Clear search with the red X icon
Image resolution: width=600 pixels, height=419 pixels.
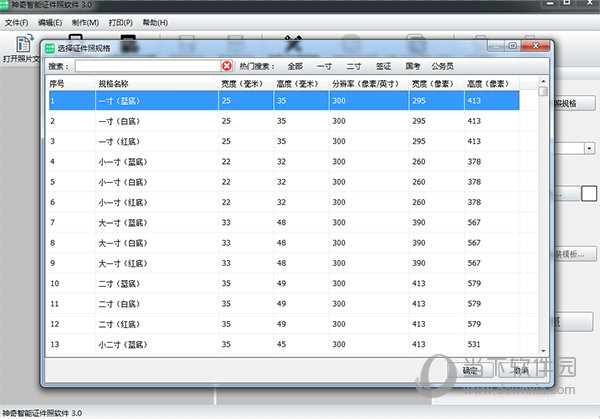tap(227, 66)
